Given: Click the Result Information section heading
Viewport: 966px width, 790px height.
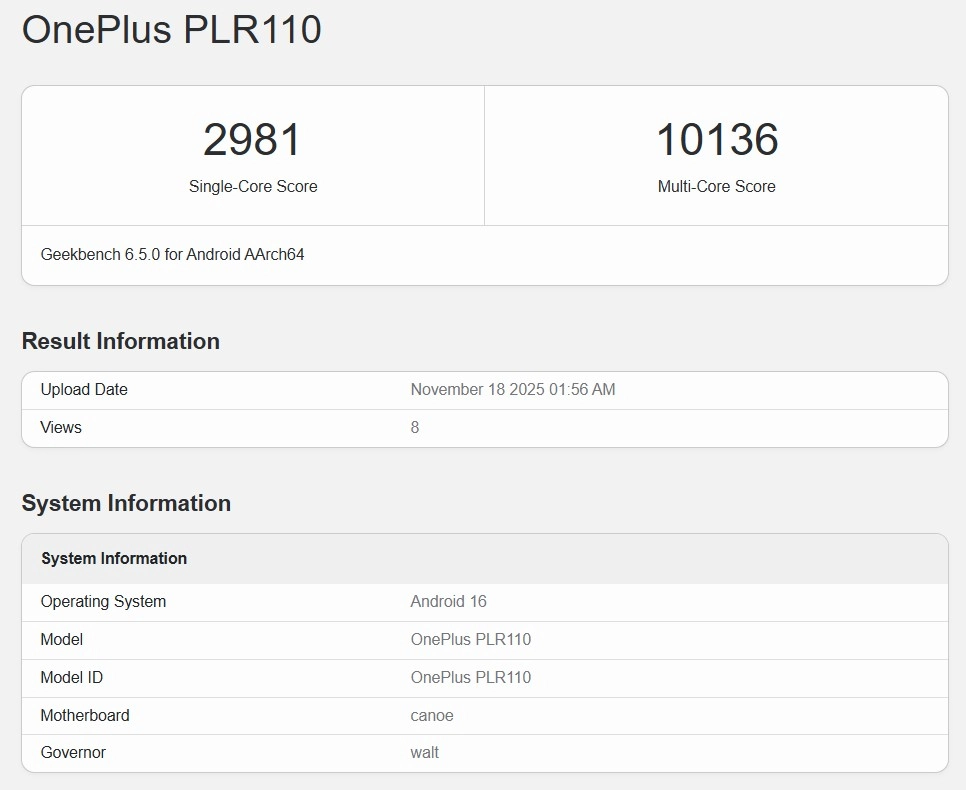Looking at the screenshot, I should (x=120, y=341).
